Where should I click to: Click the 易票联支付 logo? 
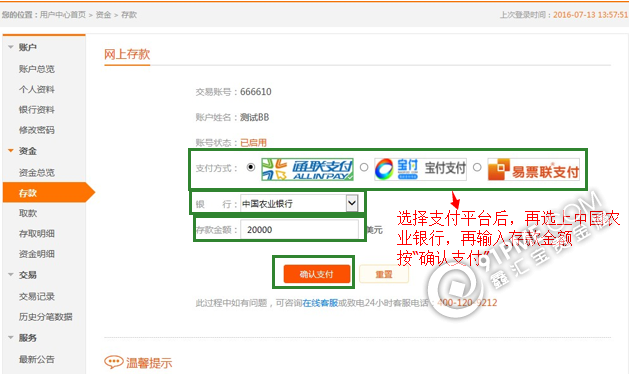click(534, 169)
